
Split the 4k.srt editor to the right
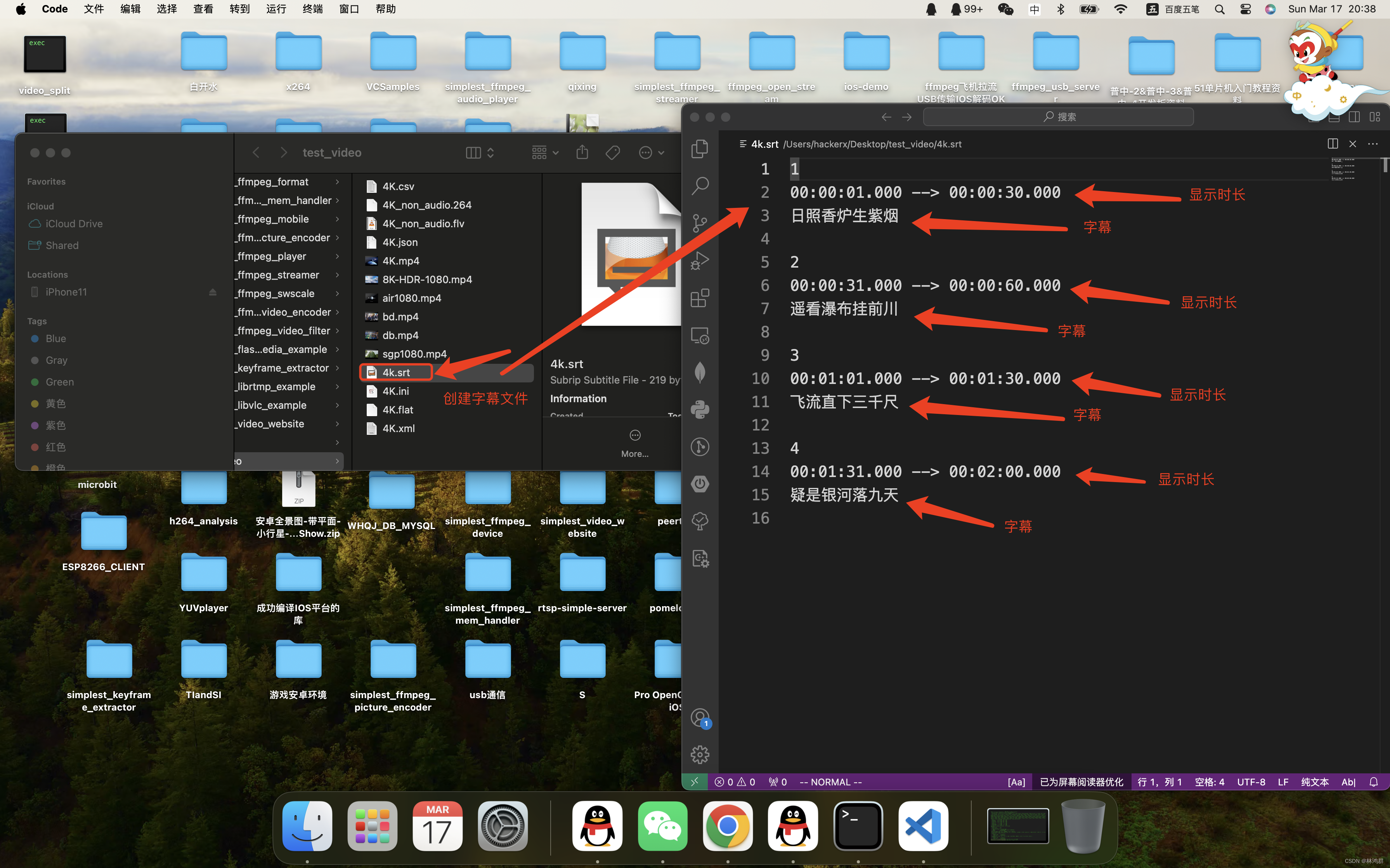coord(1333,144)
